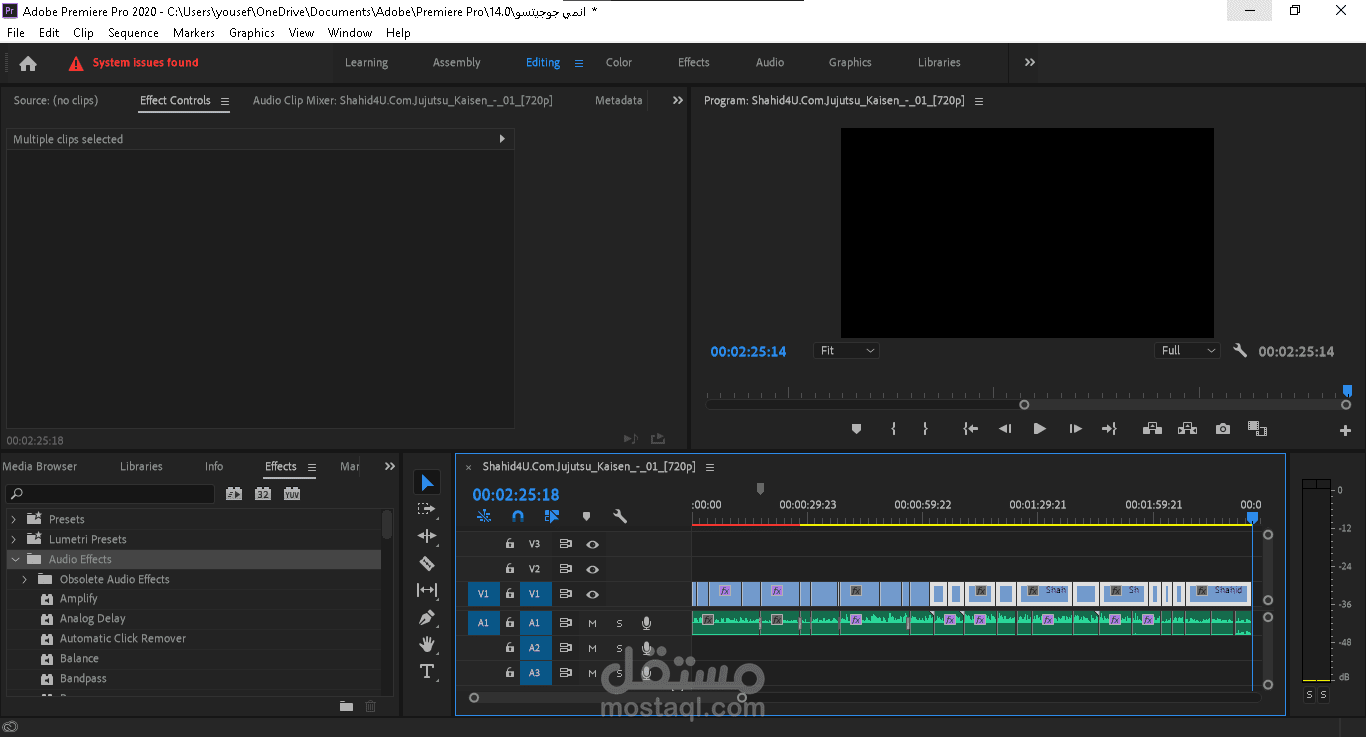The width and height of the screenshot is (1366, 737).
Task: Switch to the Assembly workspace
Action: [457, 62]
